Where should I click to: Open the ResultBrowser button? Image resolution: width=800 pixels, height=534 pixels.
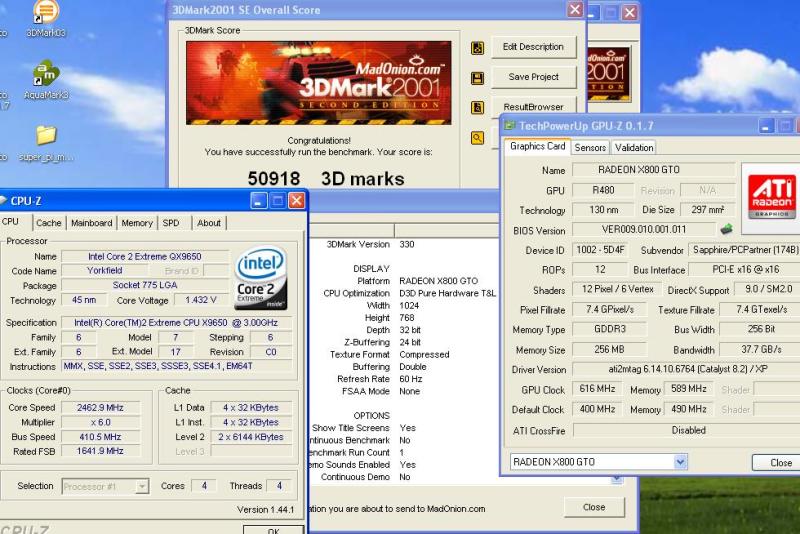click(x=534, y=106)
